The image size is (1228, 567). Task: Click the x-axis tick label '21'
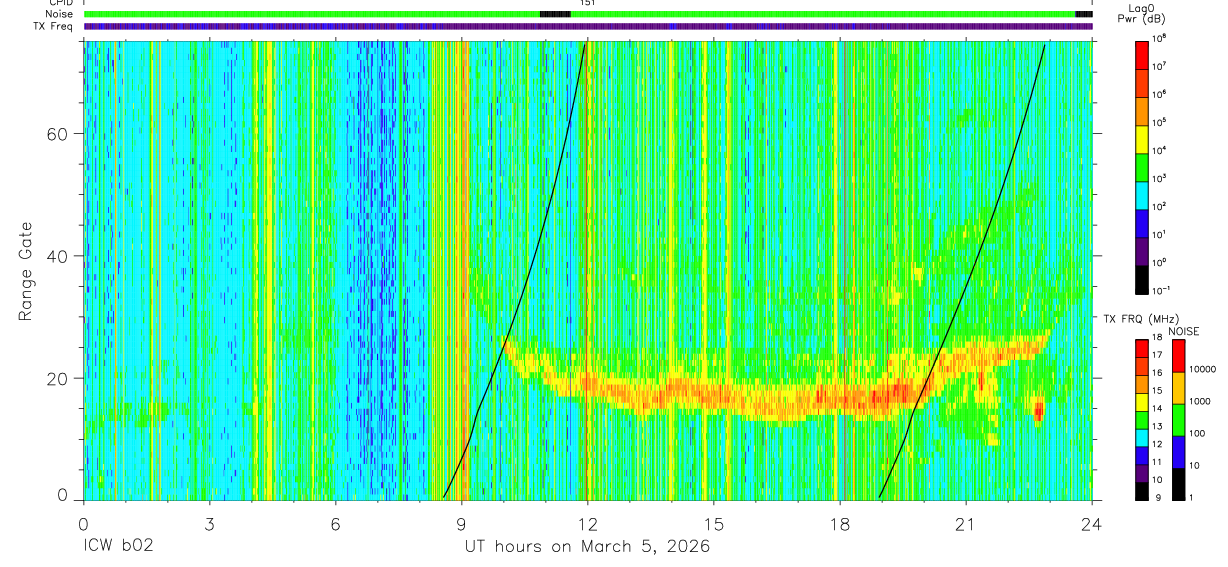coord(966,524)
